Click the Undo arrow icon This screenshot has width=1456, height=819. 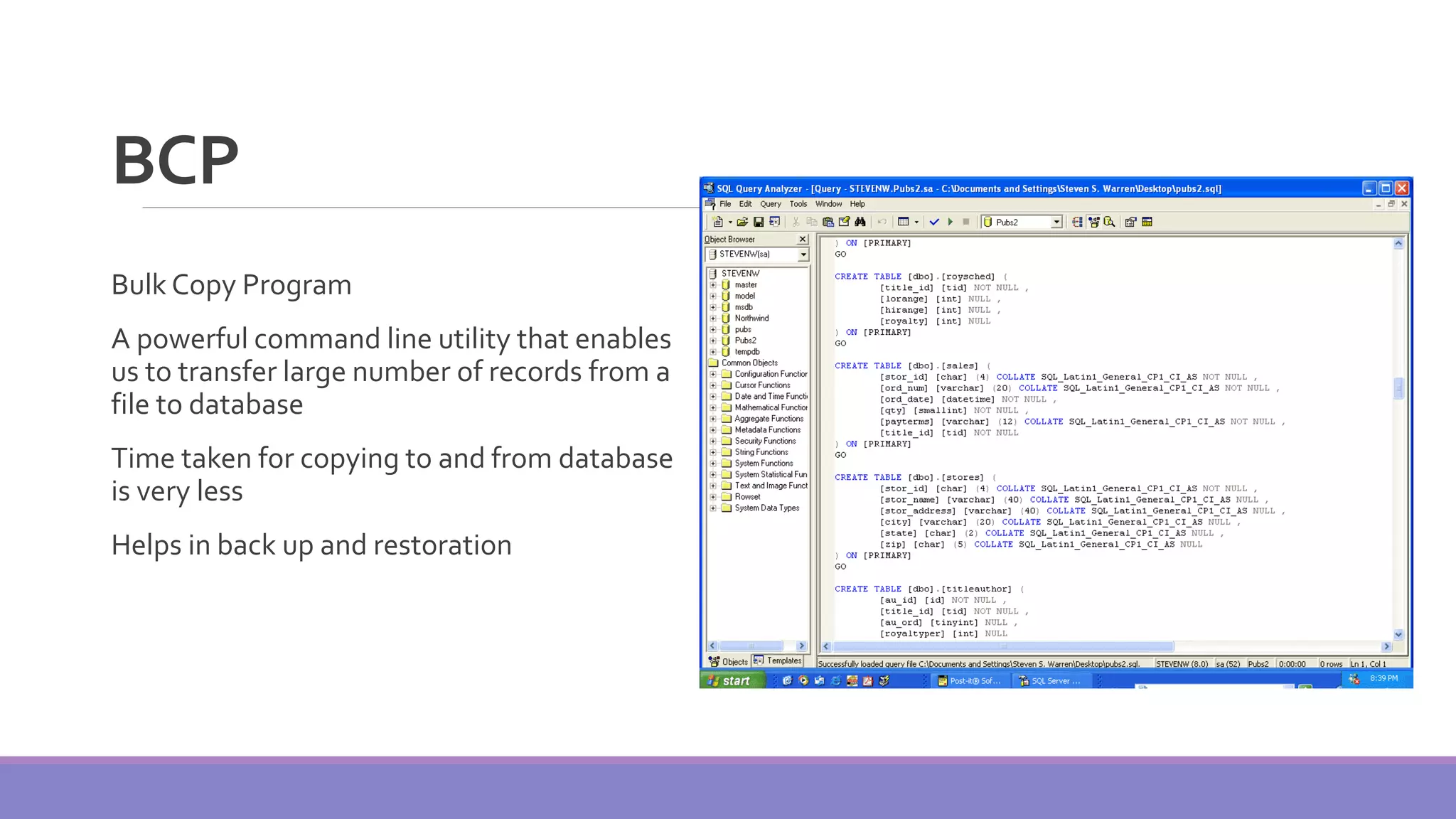(882, 222)
